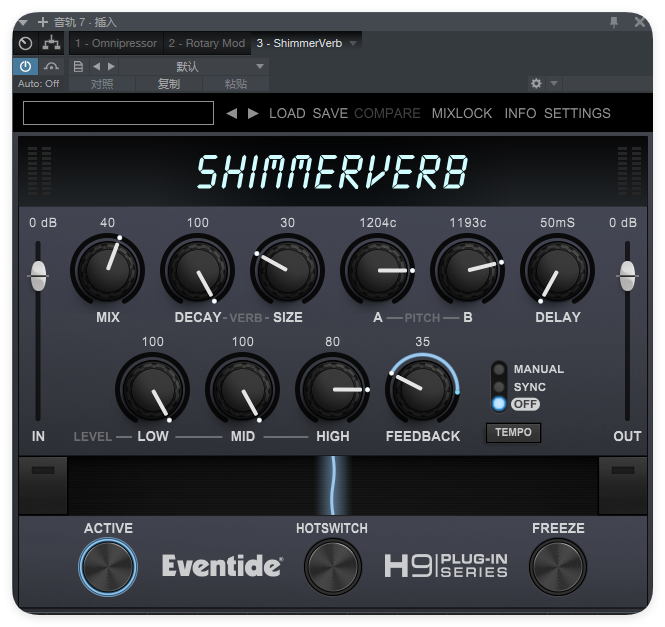The width and height of the screenshot is (665, 627).
Task: Switch to the 2 - Rotary Mod tab
Action: click(x=207, y=43)
